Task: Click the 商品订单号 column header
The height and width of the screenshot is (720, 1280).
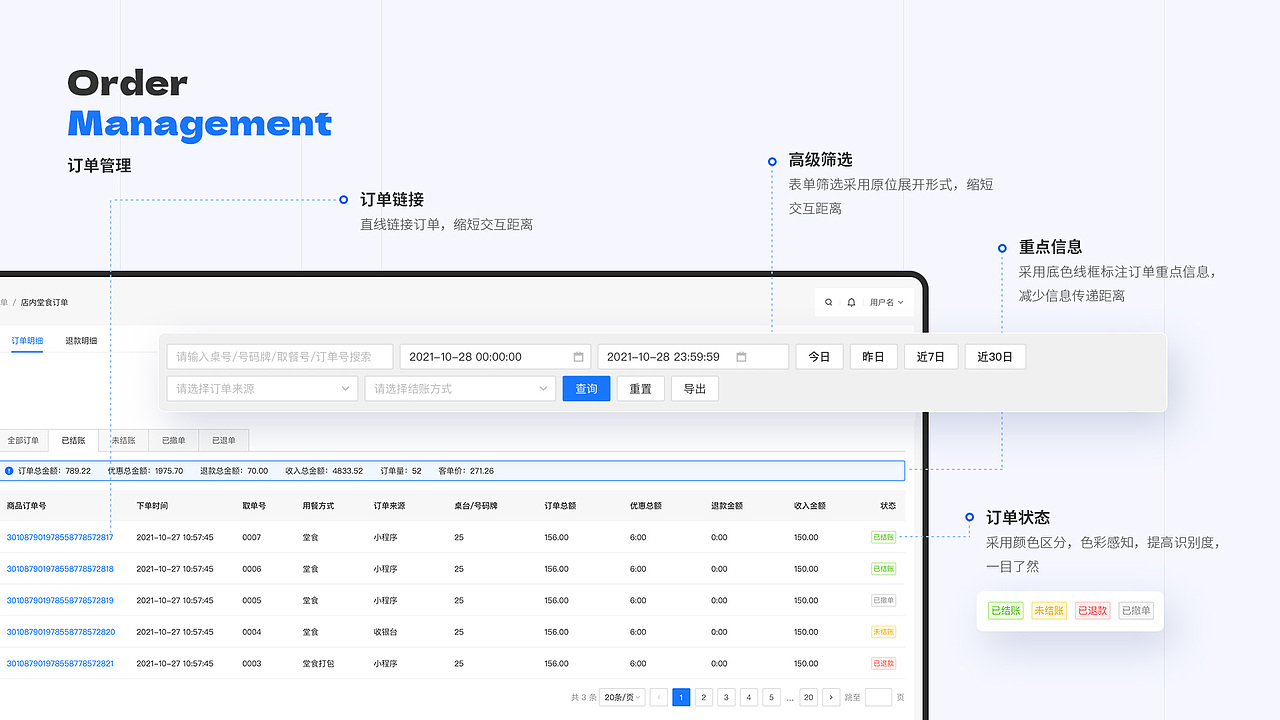Action: (26, 506)
